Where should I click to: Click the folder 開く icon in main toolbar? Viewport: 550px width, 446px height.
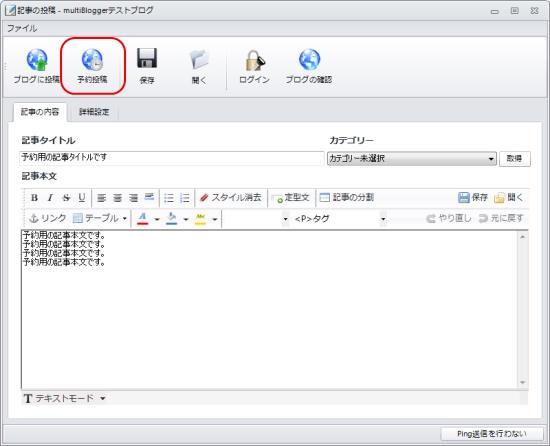pos(199,59)
